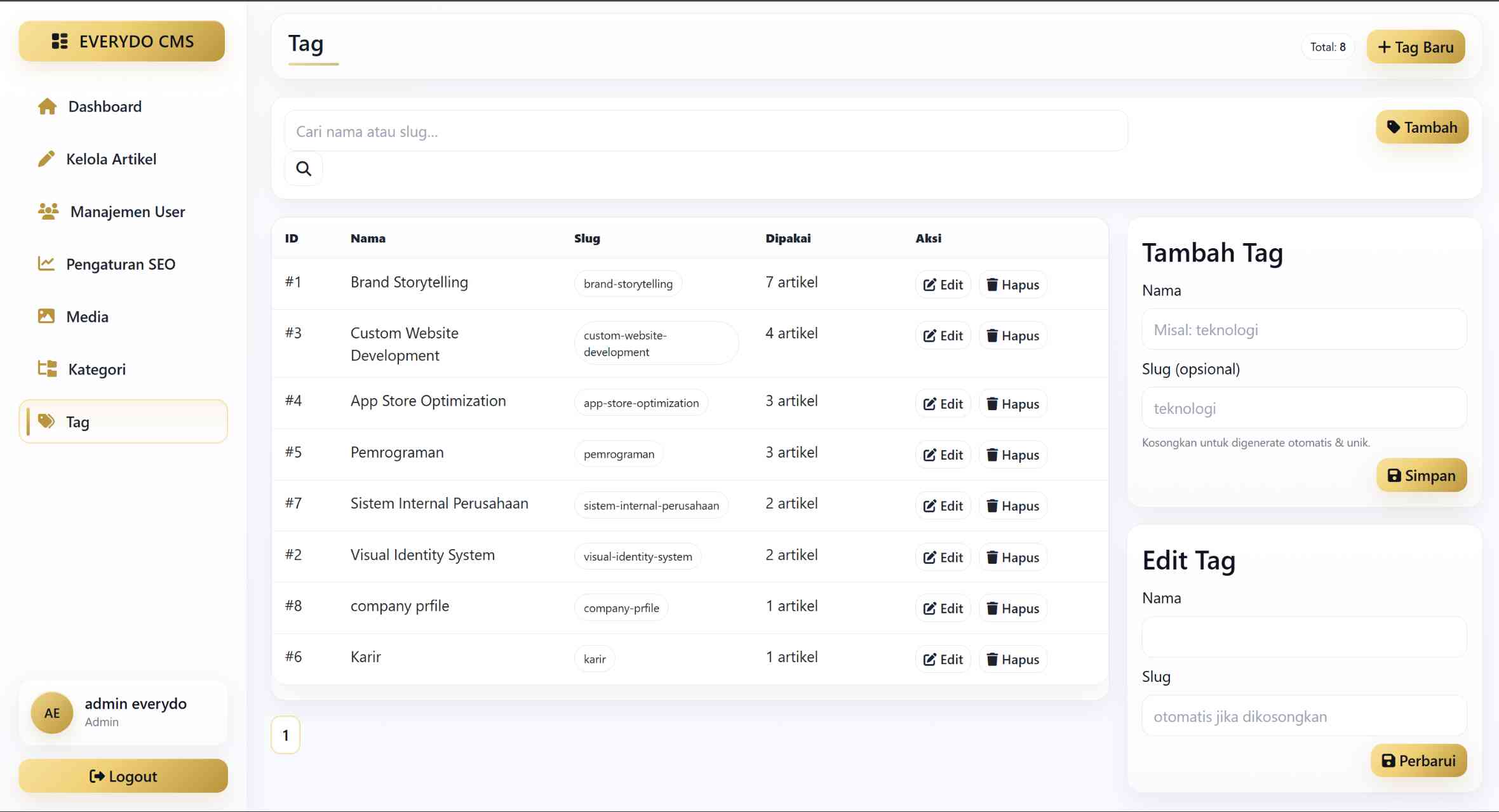Click the search magnifier icon button
Image resolution: width=1499 pixels, height=812 pixels.
(x=304, y=169)
